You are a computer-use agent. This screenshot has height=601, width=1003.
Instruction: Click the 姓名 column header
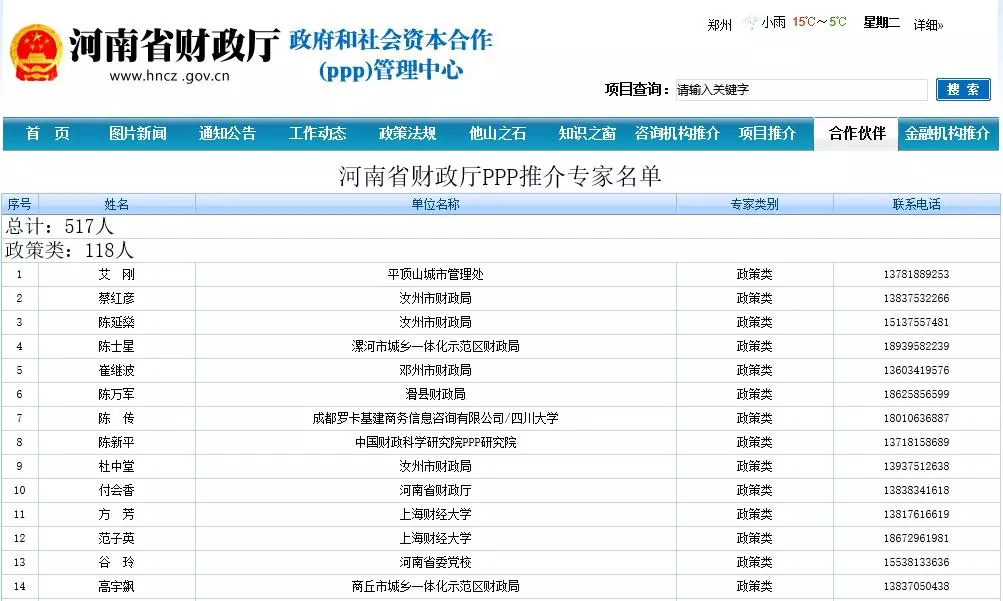coord(116,204)
